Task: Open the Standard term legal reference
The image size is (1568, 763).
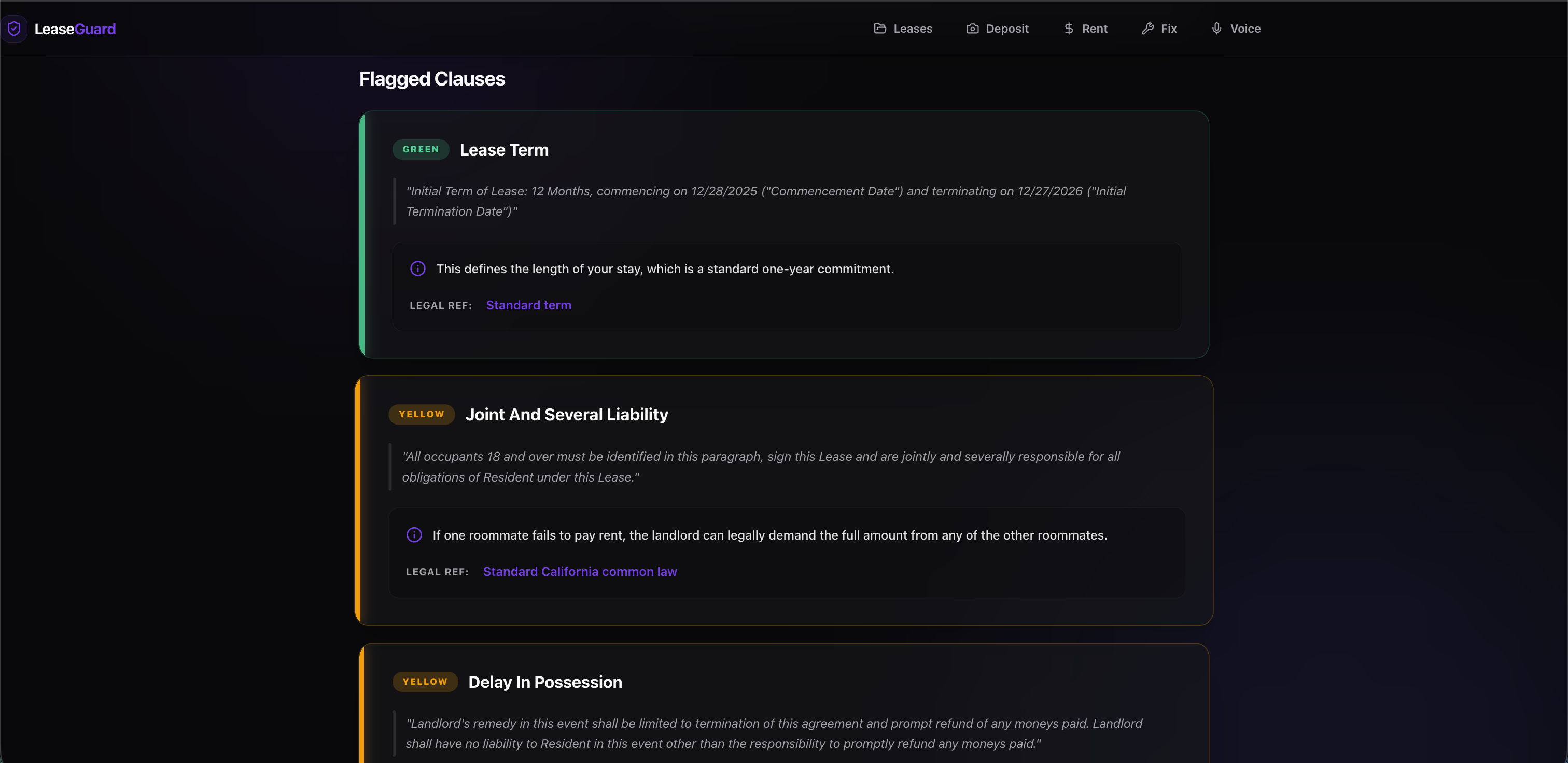Action: point(528,305)
